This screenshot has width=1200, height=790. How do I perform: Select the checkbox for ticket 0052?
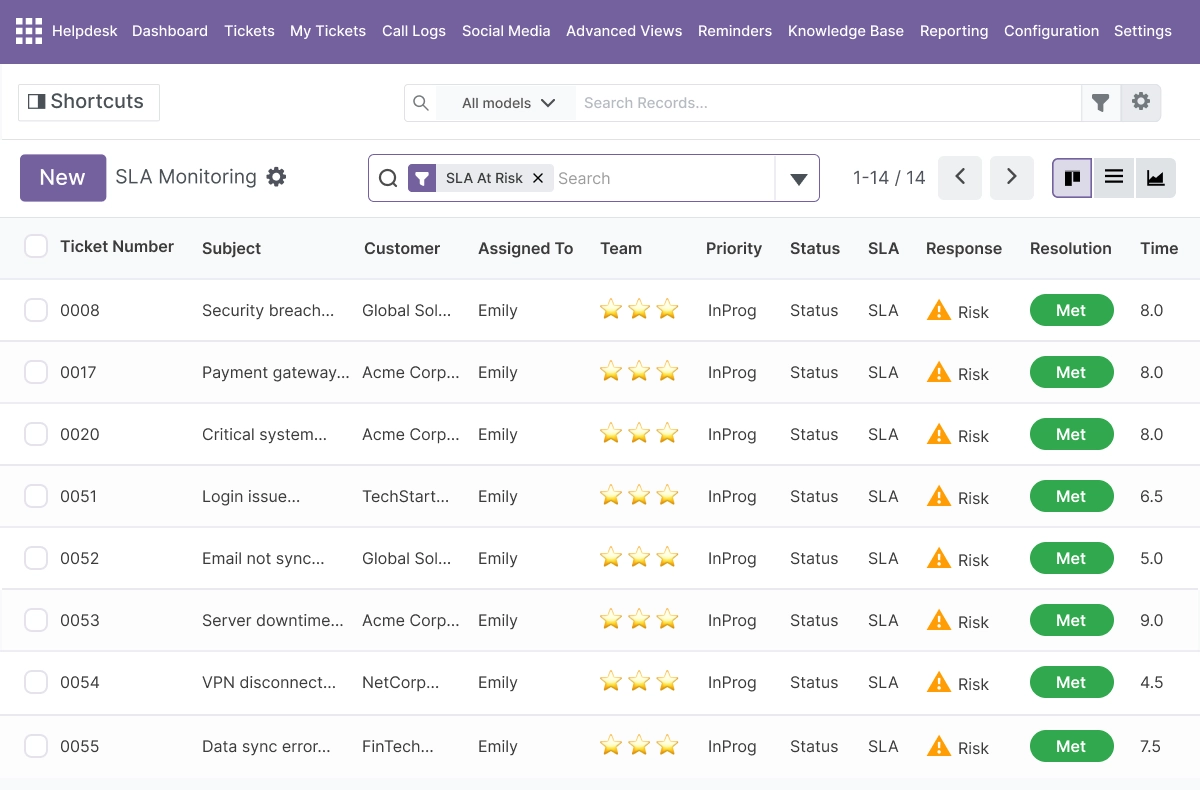click(36, 558)
